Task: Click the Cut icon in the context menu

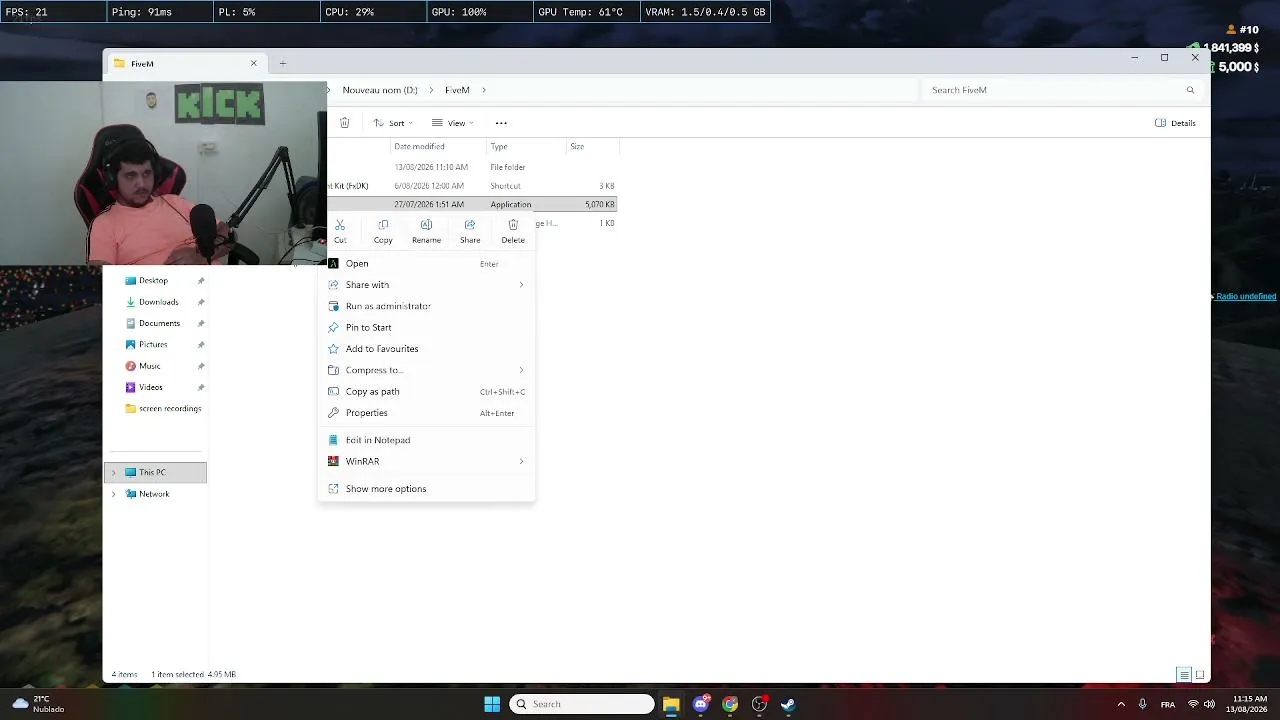Action: pyautogui.click(x=340, y=225)
